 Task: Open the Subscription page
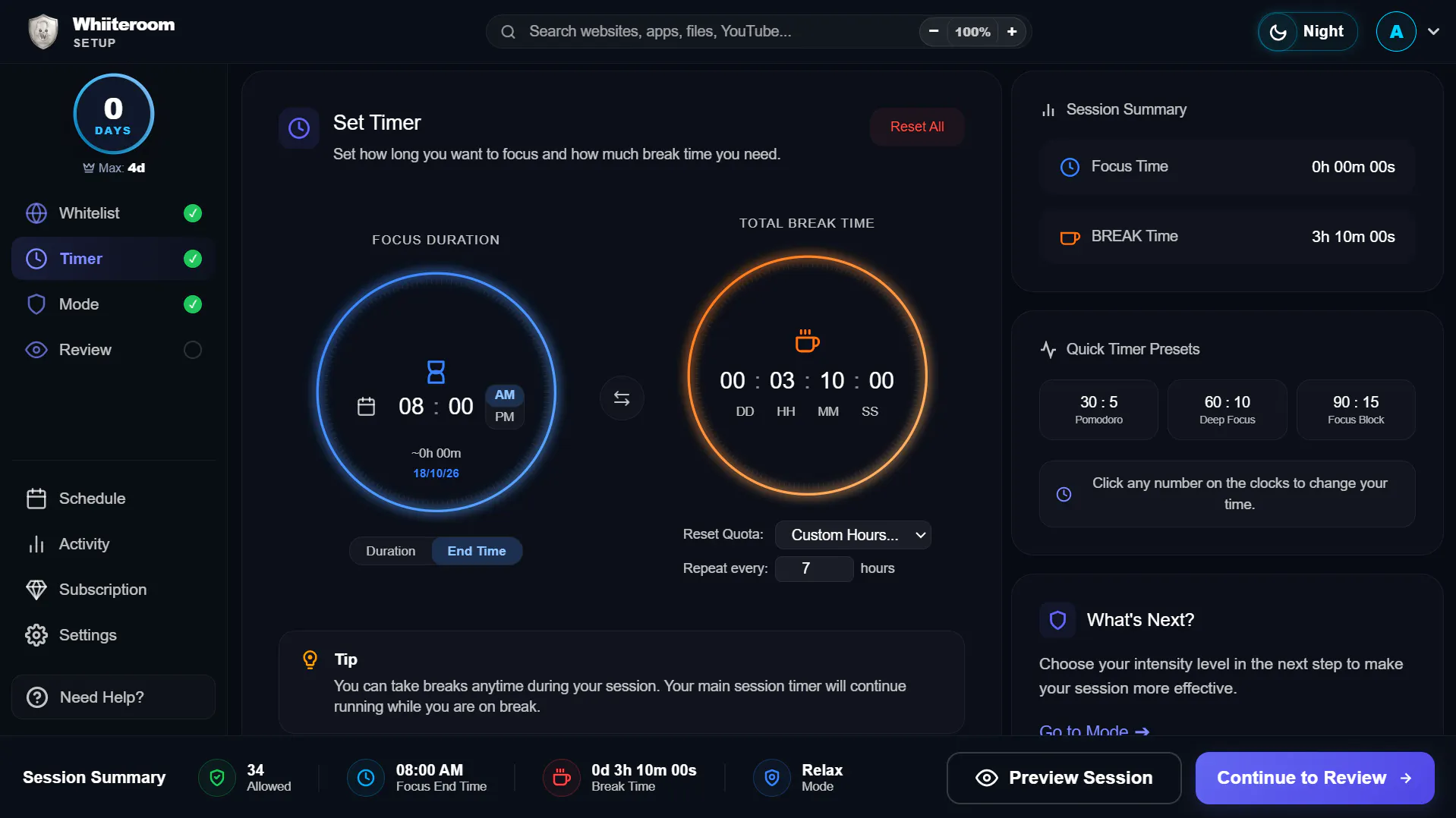pyautogui.click(x=113, y=590)
